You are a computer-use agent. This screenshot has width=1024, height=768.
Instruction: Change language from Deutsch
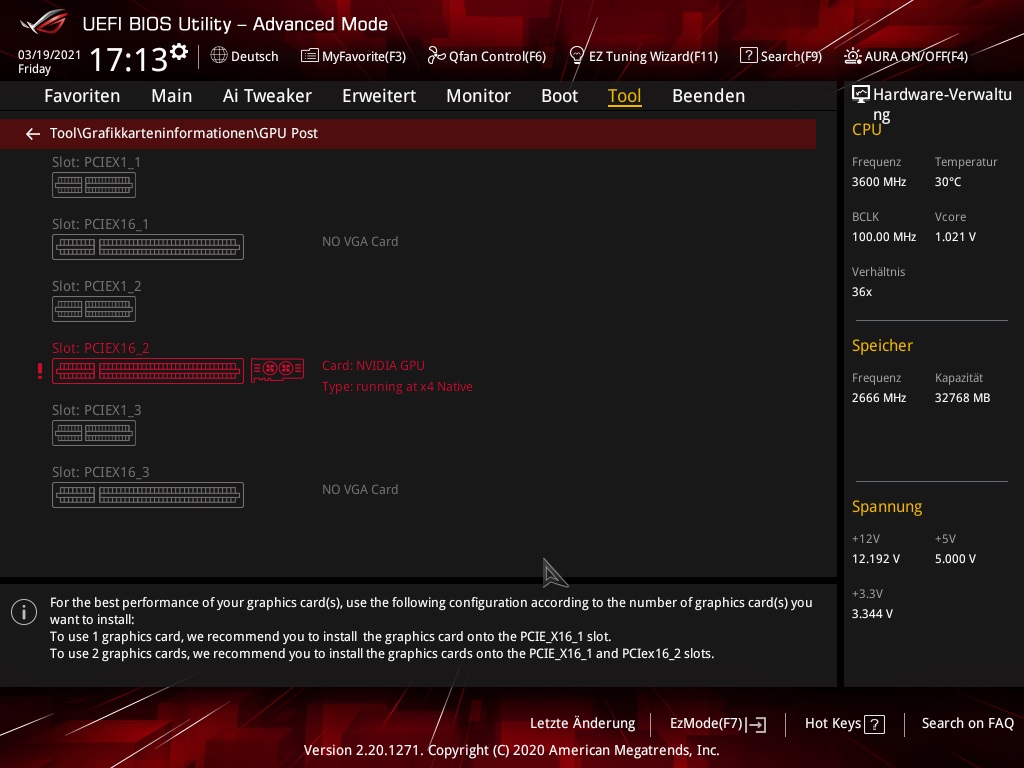pyautogui.click(x=254, y=56)
